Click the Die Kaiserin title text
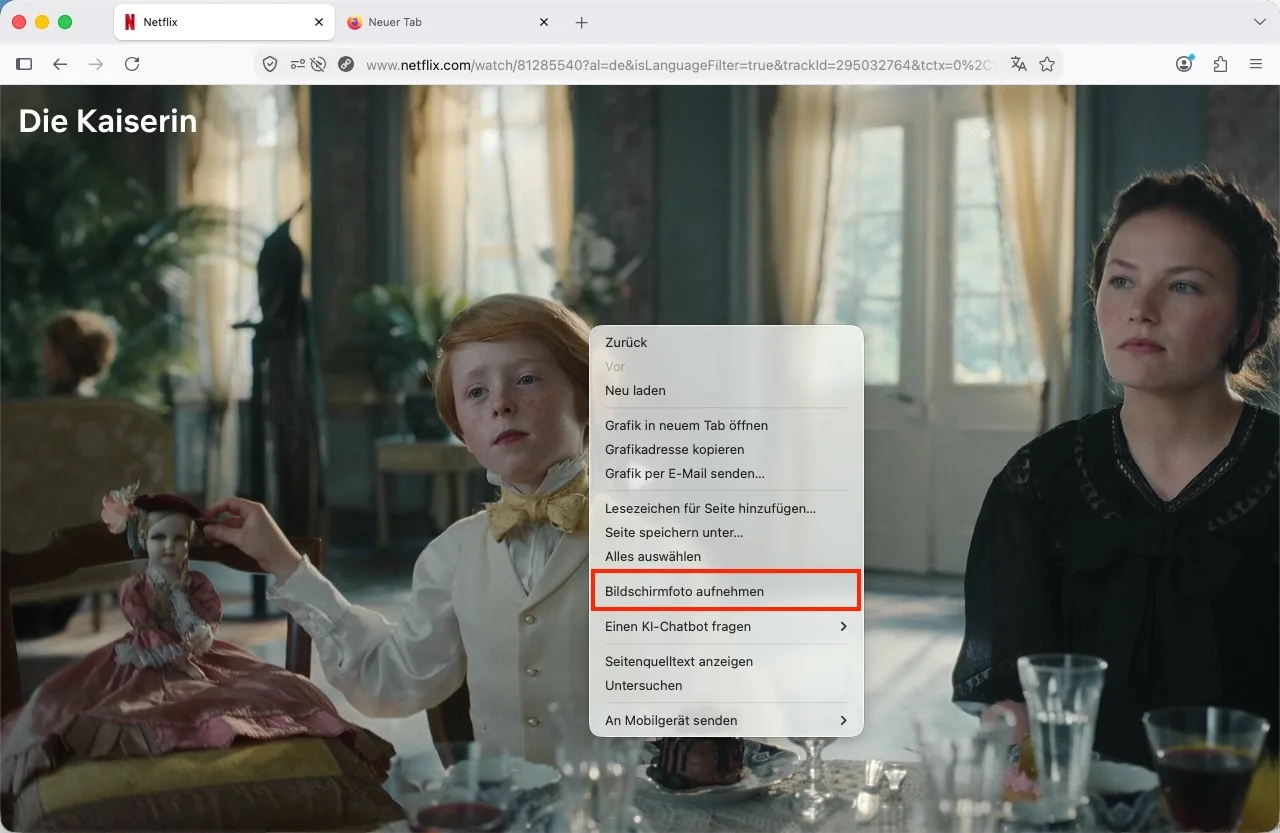Viewport: 1280px width, 833px height. click(x=108, y=121)
